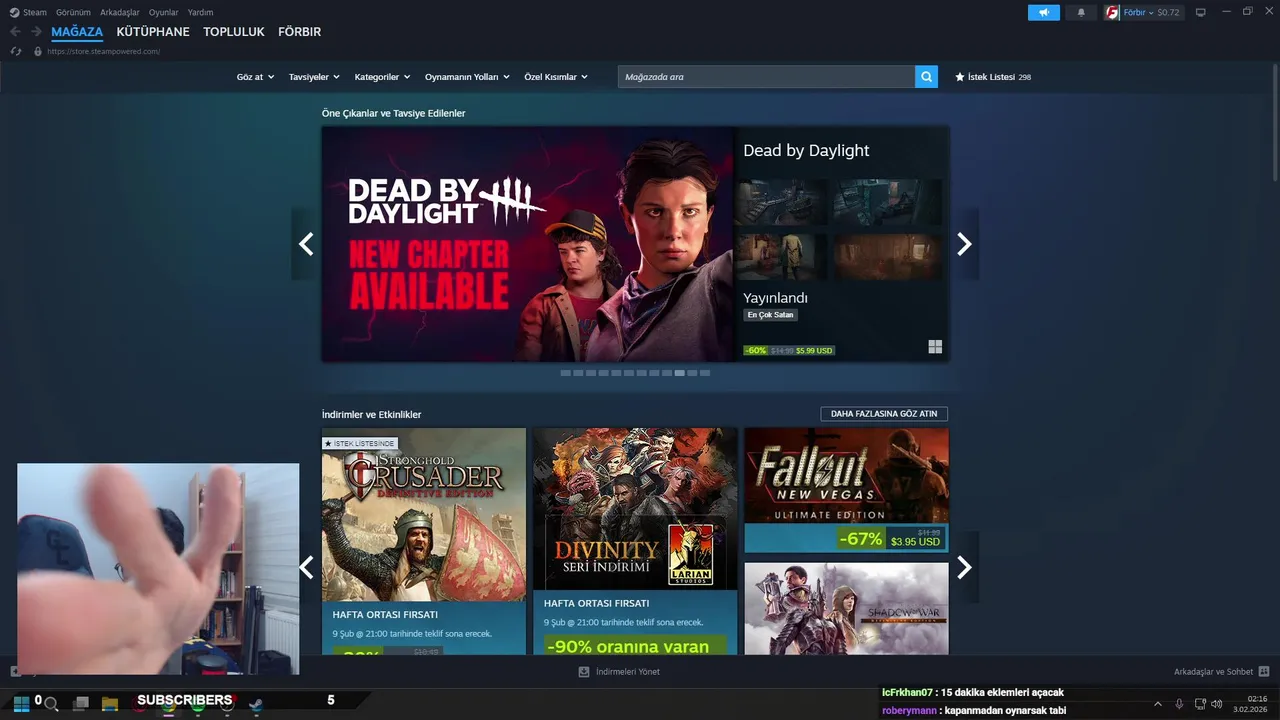Open the Stronghold Crusader Definitive Edition card
Screen dimensions: 1280x720
424,541
